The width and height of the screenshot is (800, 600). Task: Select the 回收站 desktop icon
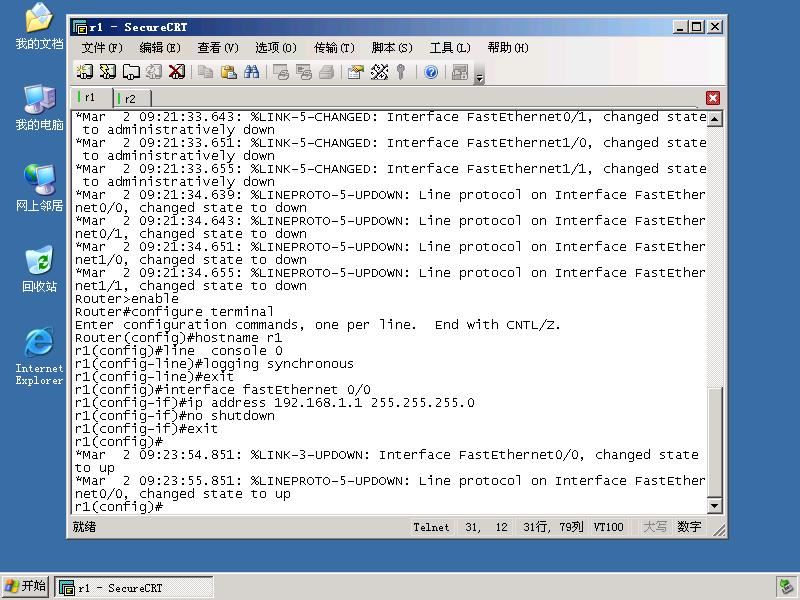pos(39,269)
